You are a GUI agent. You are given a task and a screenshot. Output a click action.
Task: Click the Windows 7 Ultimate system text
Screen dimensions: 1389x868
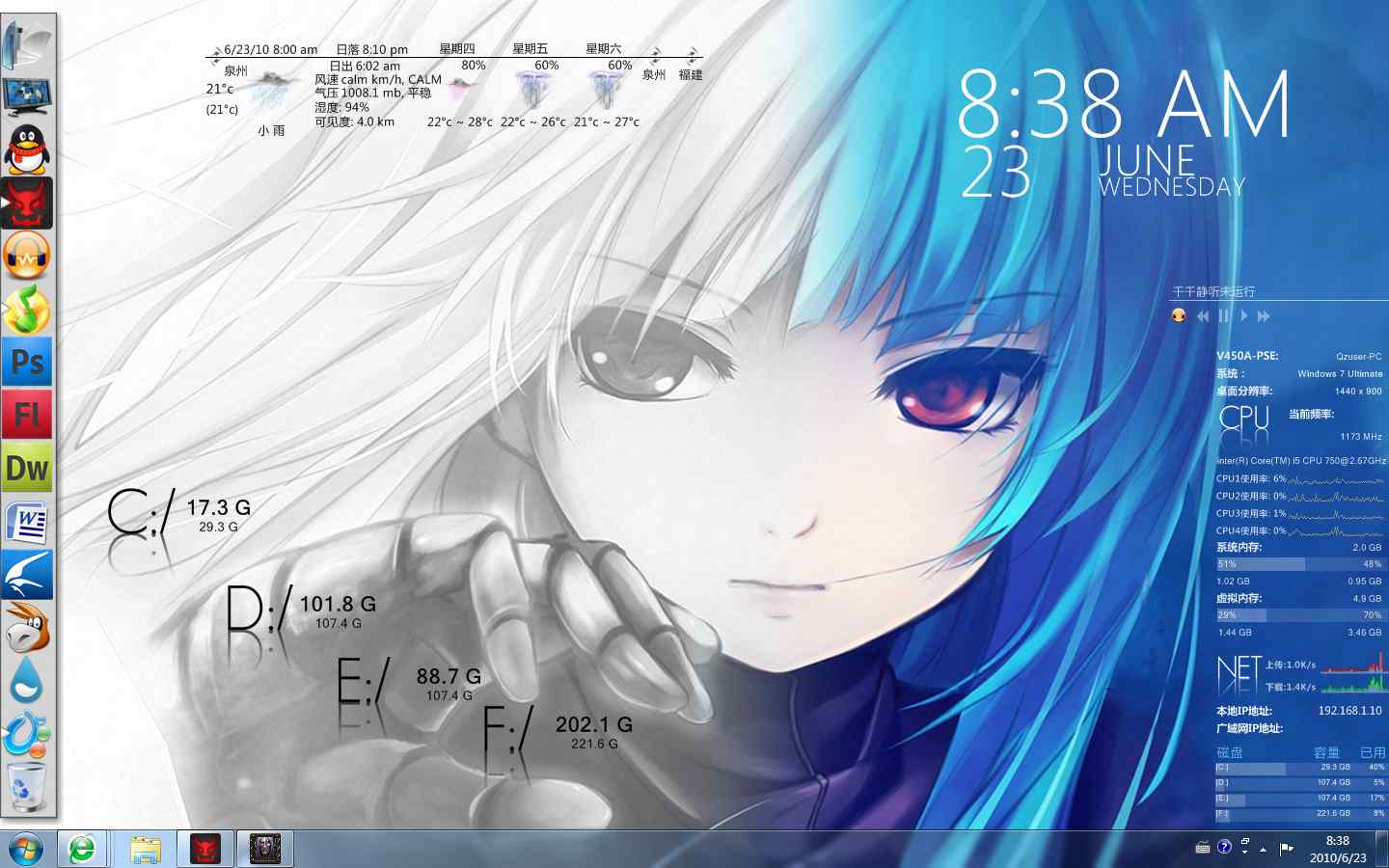point(1340,374)
